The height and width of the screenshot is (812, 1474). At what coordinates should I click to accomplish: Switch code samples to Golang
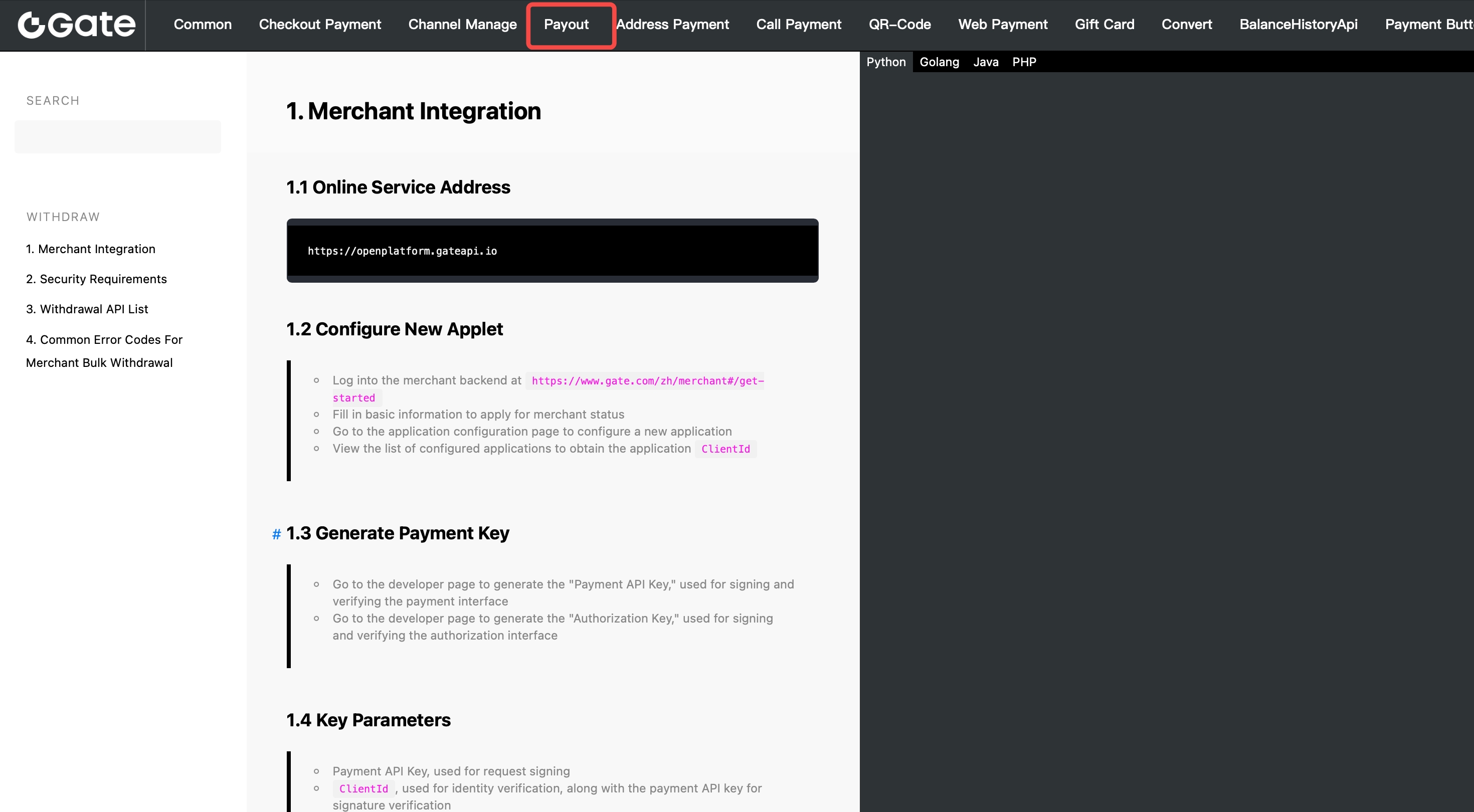coord(939,62)
